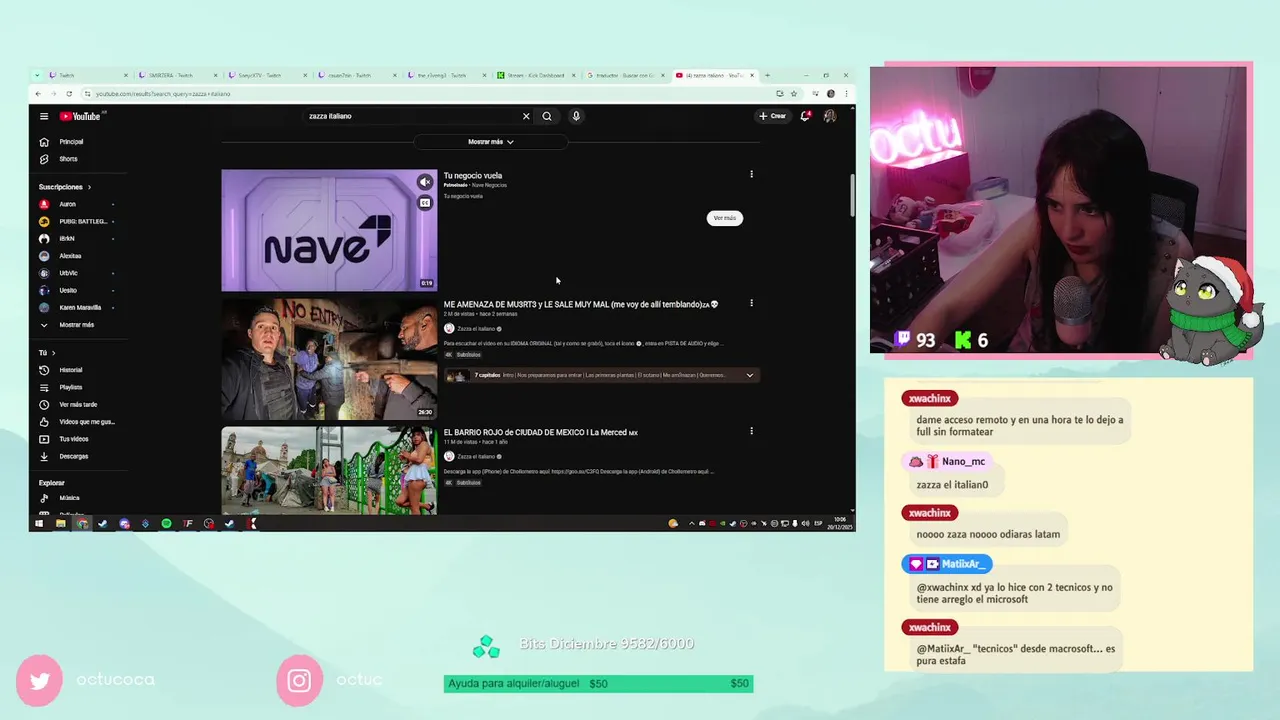Screen dimensions: 1280x720
Task: Bookmark this page with the star
Action: (x=794, y=94)
